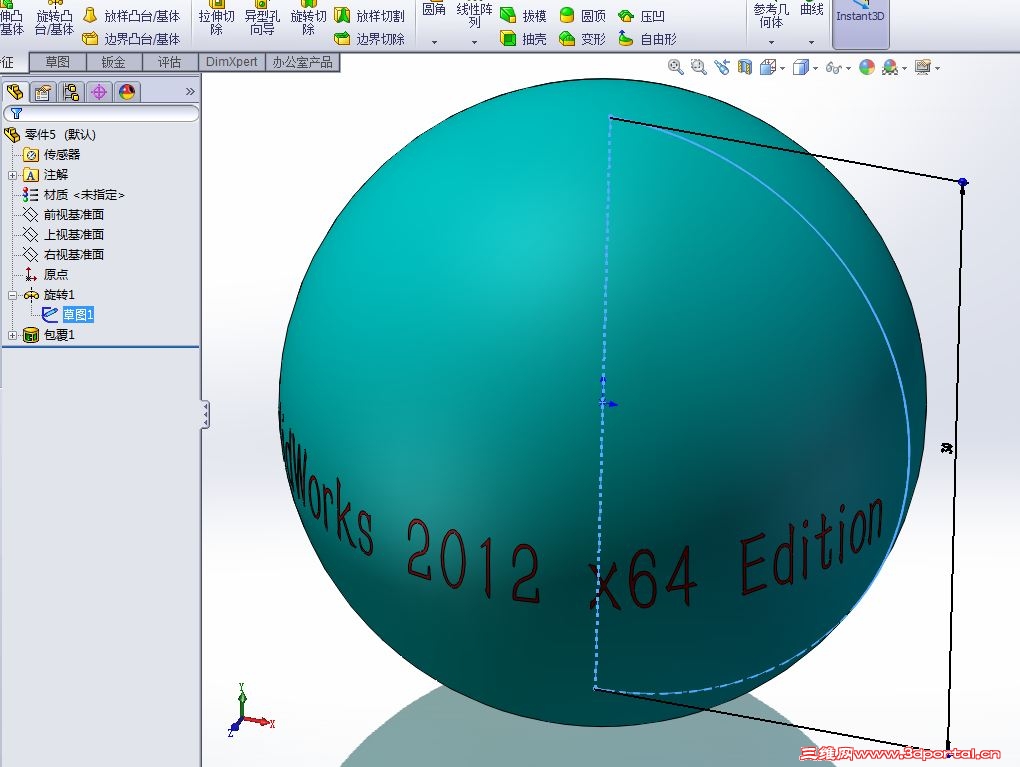Select the 圆顶 dome tool
1020x767 pixels.
[583, 16]
